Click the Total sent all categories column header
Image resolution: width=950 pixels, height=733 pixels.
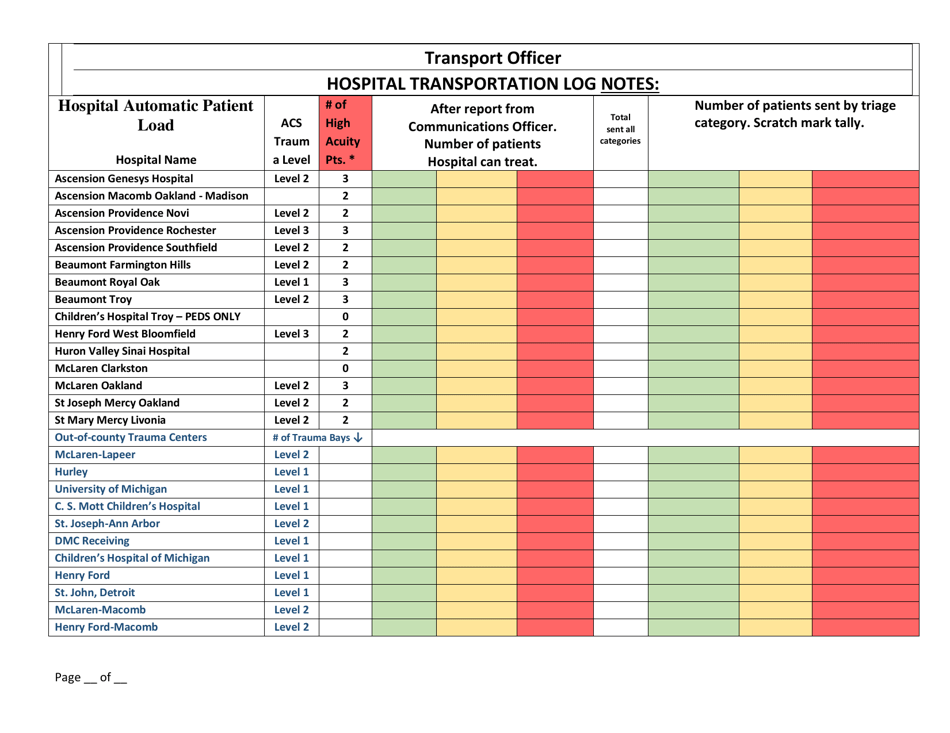[x=620, y=128]
